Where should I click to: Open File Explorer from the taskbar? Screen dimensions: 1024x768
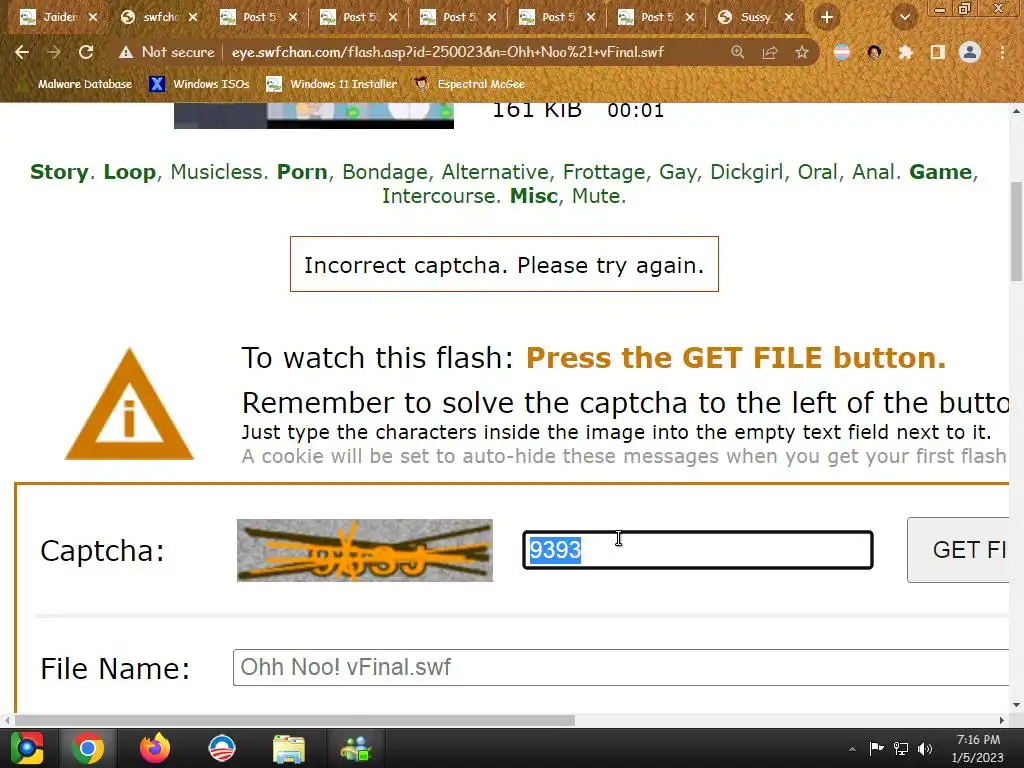(x=289, y=748)
